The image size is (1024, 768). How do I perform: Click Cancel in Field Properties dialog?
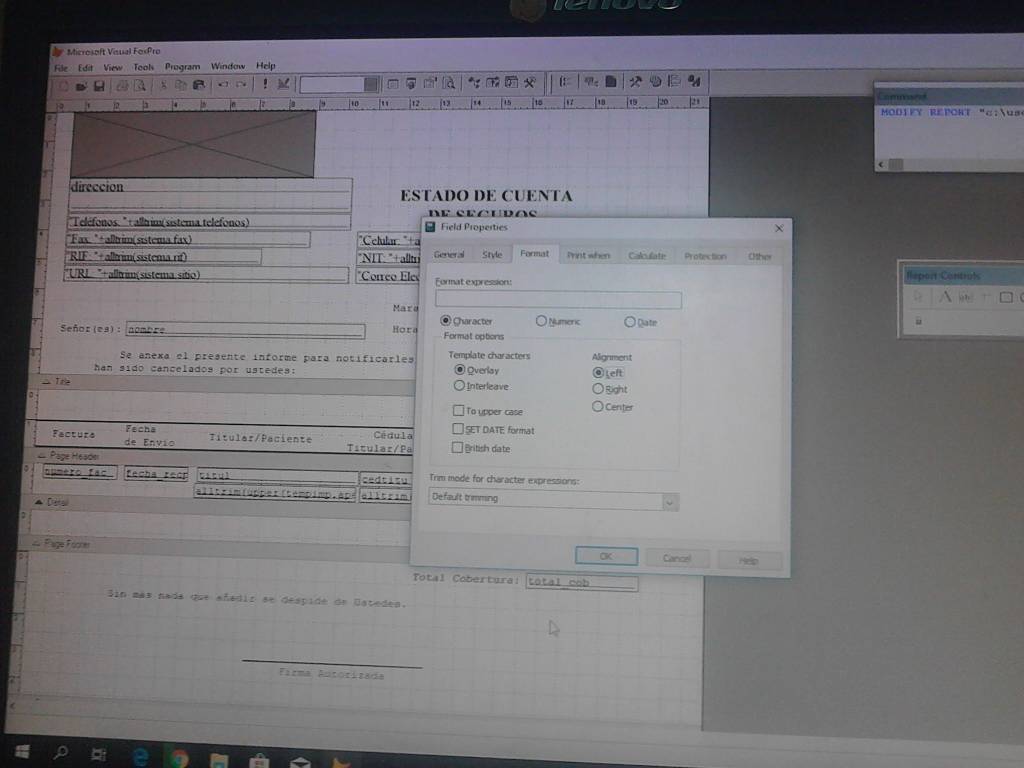[x=677, y=558]
